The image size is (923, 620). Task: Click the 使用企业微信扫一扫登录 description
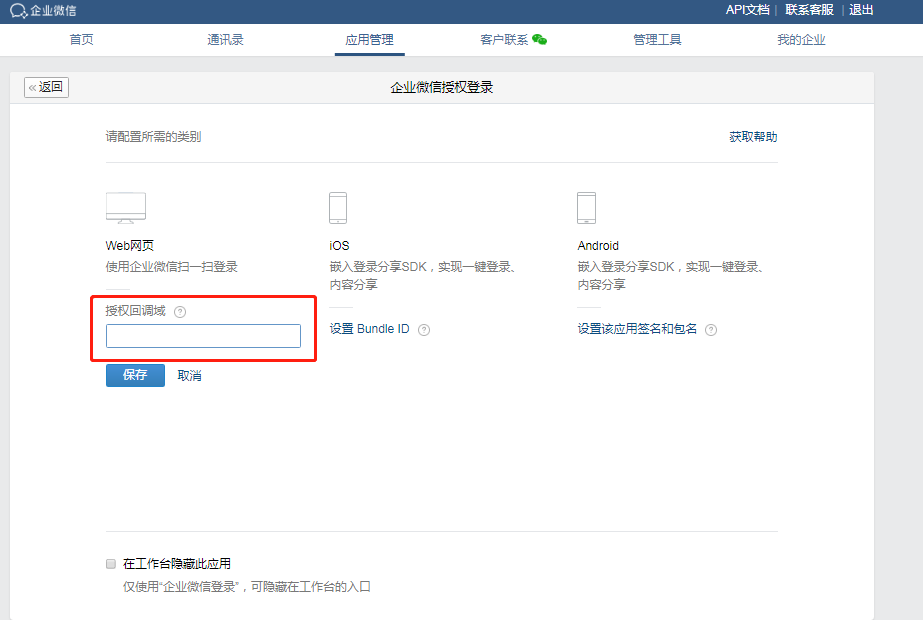click(x=171, y=267)
